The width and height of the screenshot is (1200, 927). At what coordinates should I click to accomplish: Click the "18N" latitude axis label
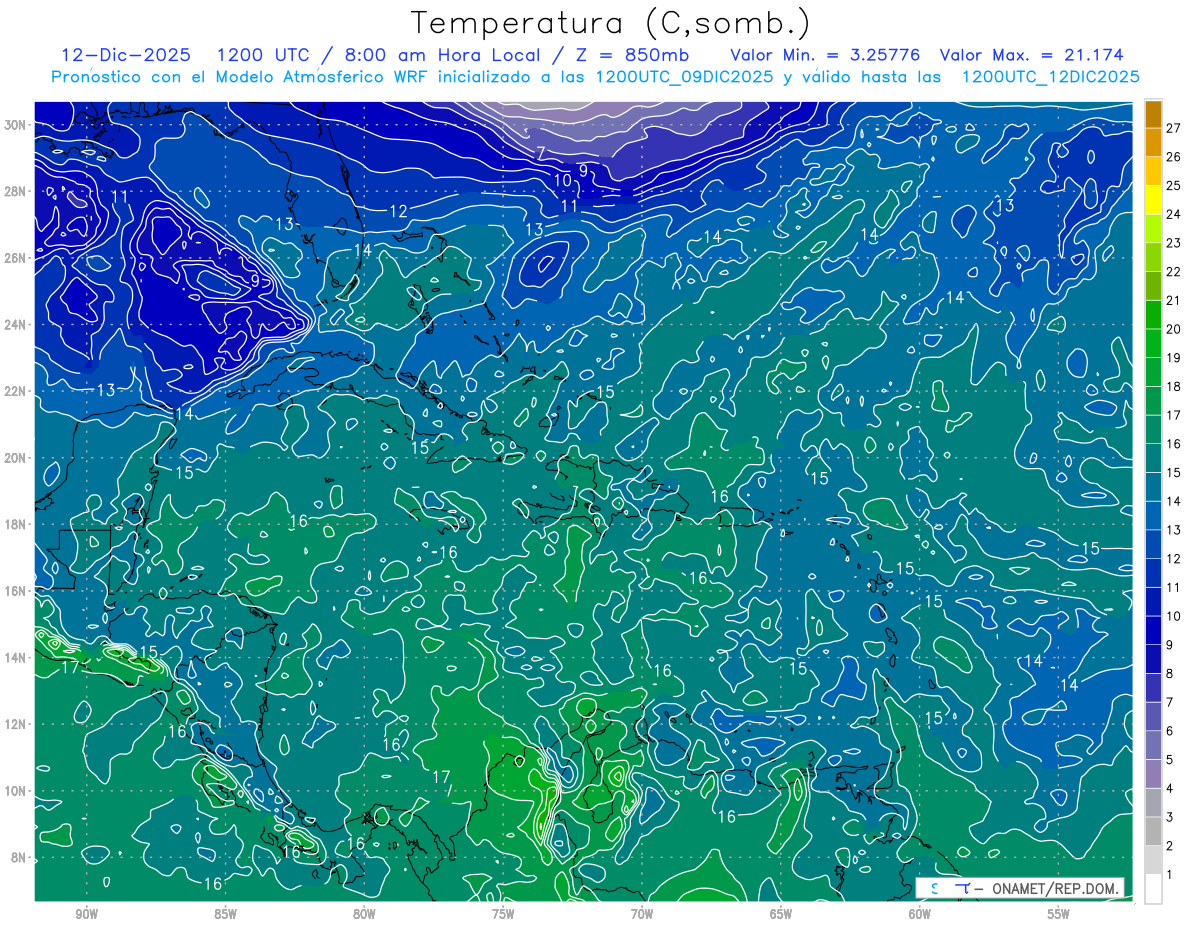coord(16,524)
